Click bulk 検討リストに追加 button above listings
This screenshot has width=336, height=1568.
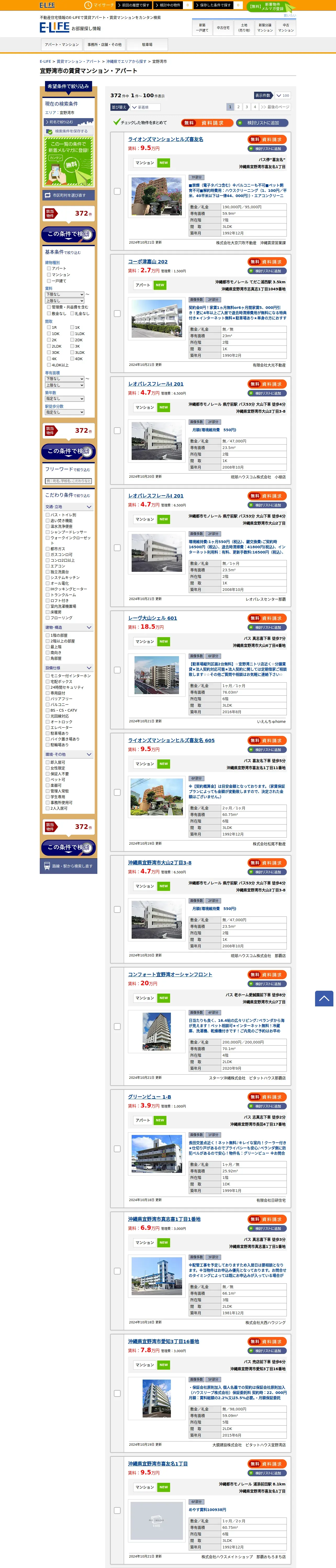[262, 123]
